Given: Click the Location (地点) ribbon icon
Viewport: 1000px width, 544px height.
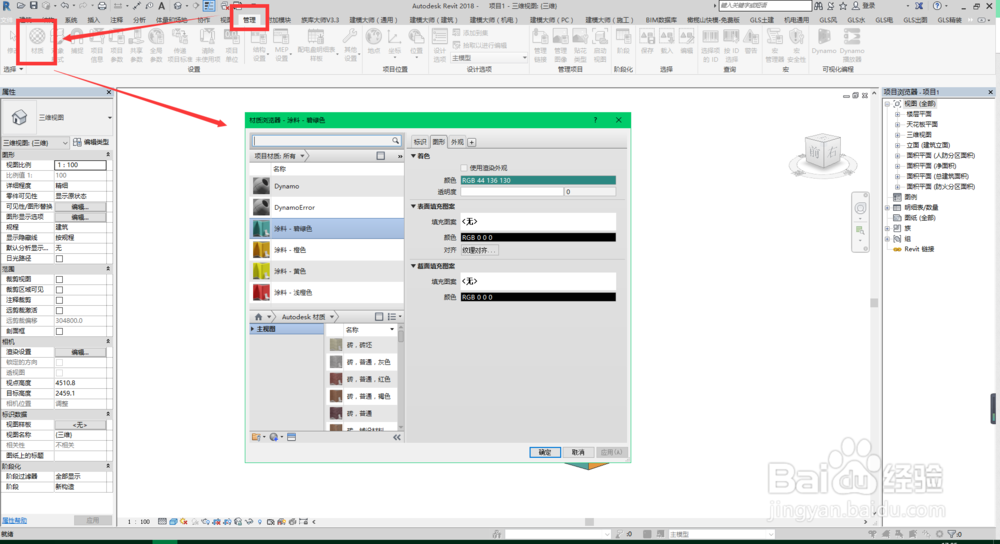Looking at the screenshot, I should (x=374, y=42).
